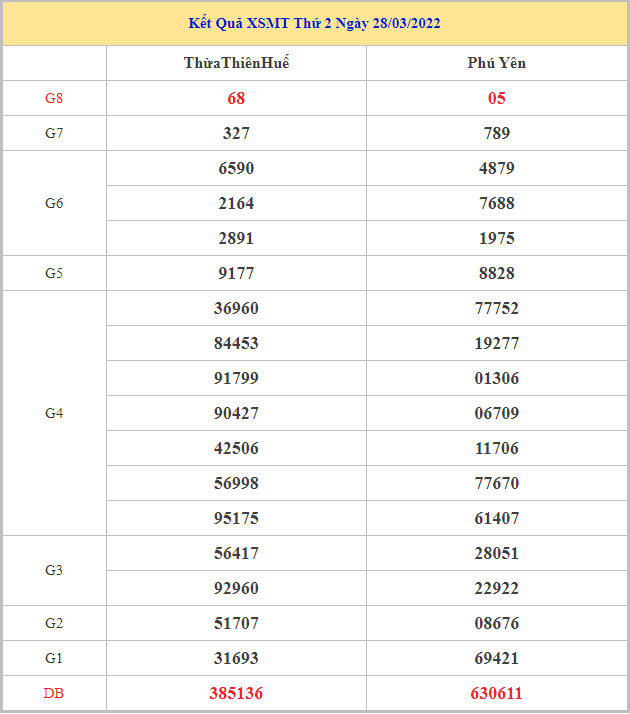This screenshot has width=630, height=714.
Task: Select the Phú Yên column header
Action: tap(496, 63)
